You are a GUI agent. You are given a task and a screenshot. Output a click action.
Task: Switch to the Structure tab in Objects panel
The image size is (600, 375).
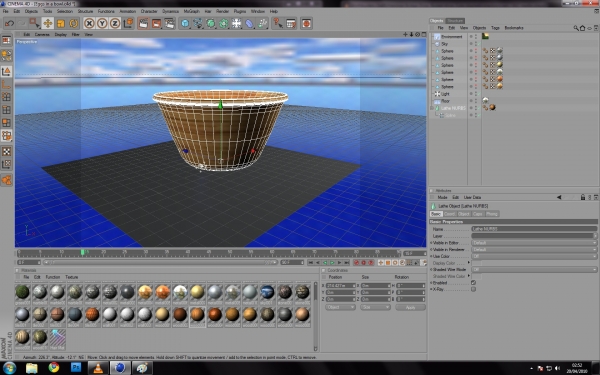click(x=455, y=21)
